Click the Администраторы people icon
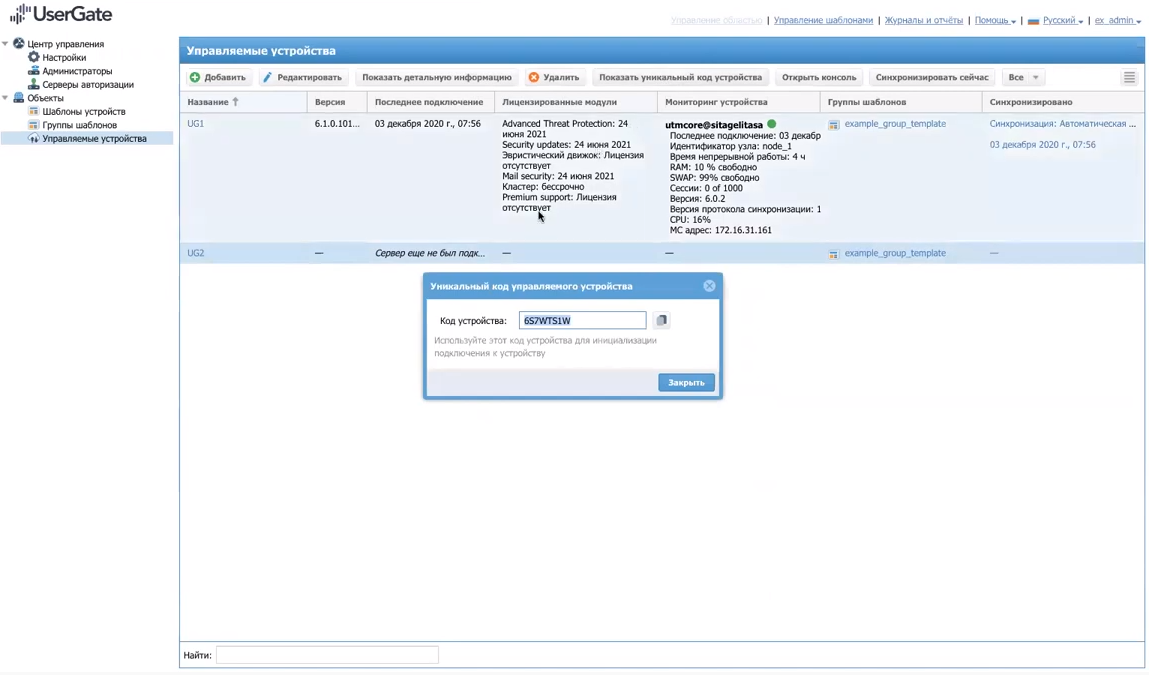Viewport: 1149px width, 675px height. point(34,71)
